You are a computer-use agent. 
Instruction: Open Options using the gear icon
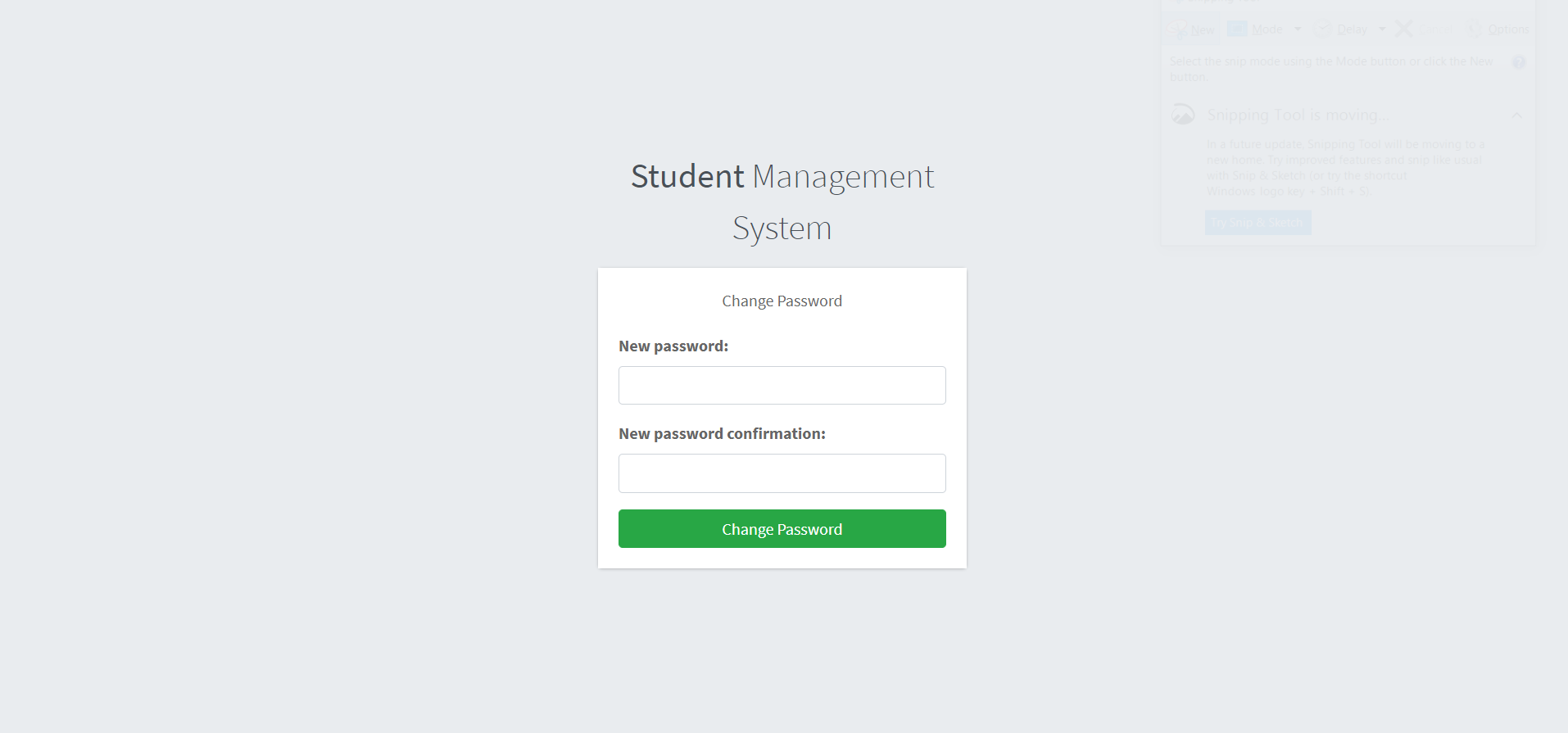(1474, 29)
